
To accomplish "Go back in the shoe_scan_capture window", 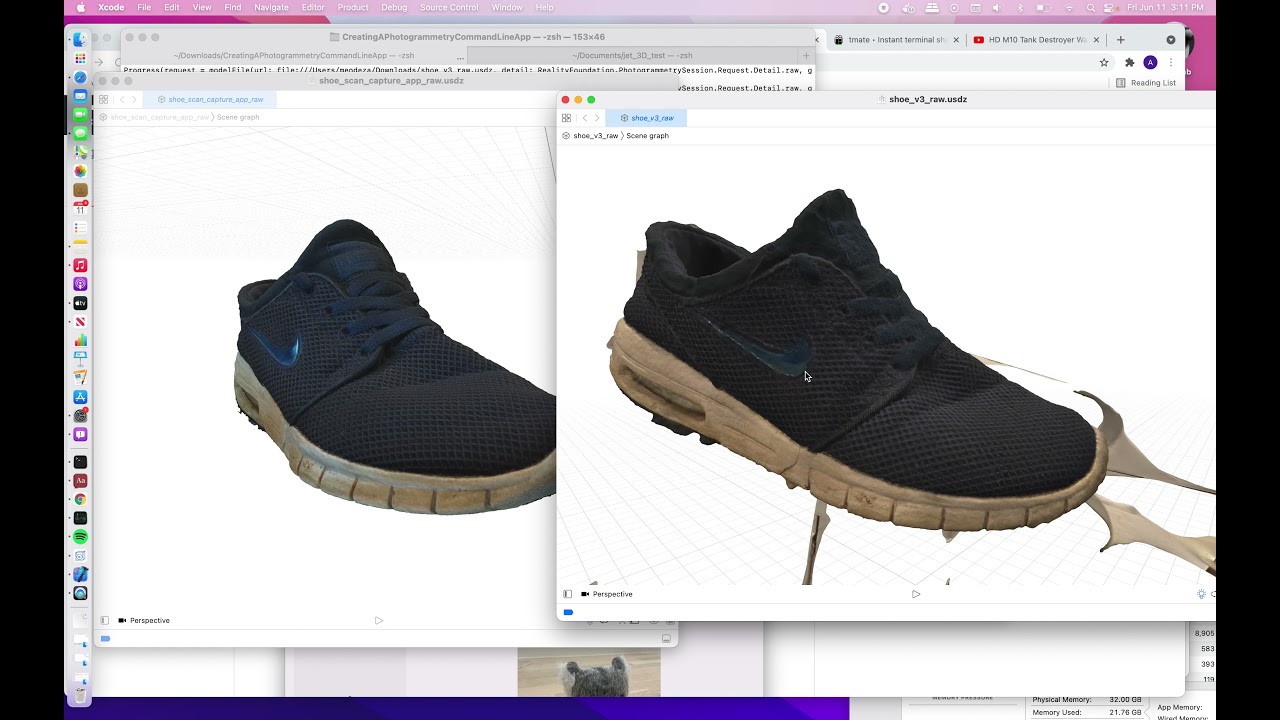I will coord(122,100).
